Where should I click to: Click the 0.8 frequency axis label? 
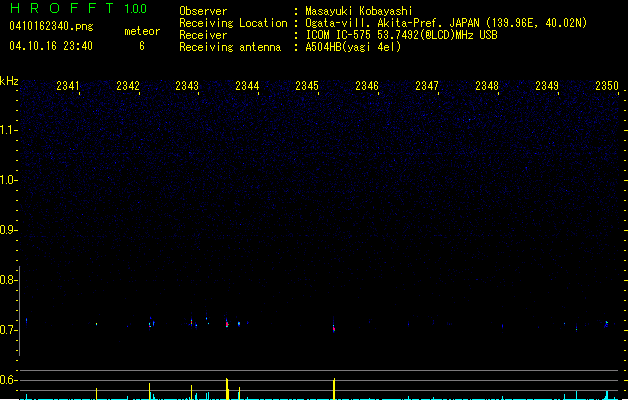click(8, 280)
